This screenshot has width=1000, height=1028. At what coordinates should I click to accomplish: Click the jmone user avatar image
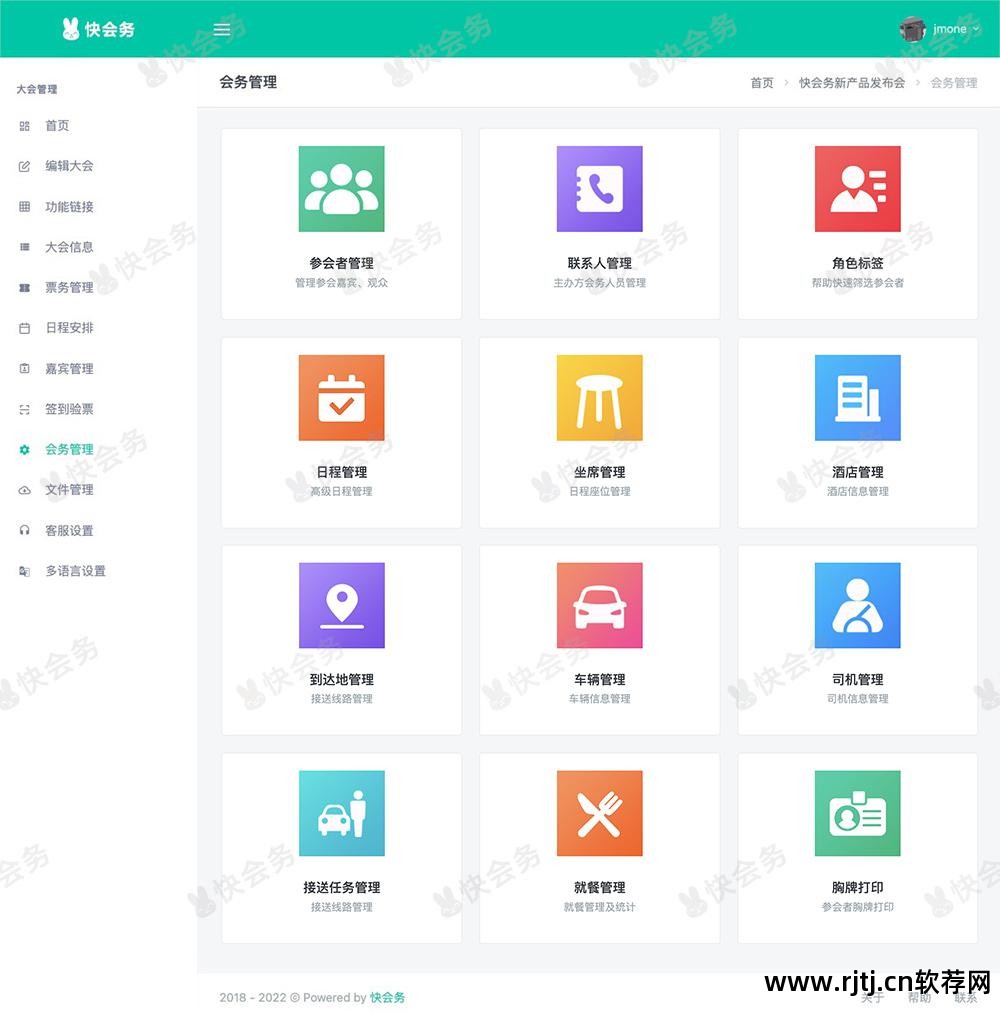point(912,29)
